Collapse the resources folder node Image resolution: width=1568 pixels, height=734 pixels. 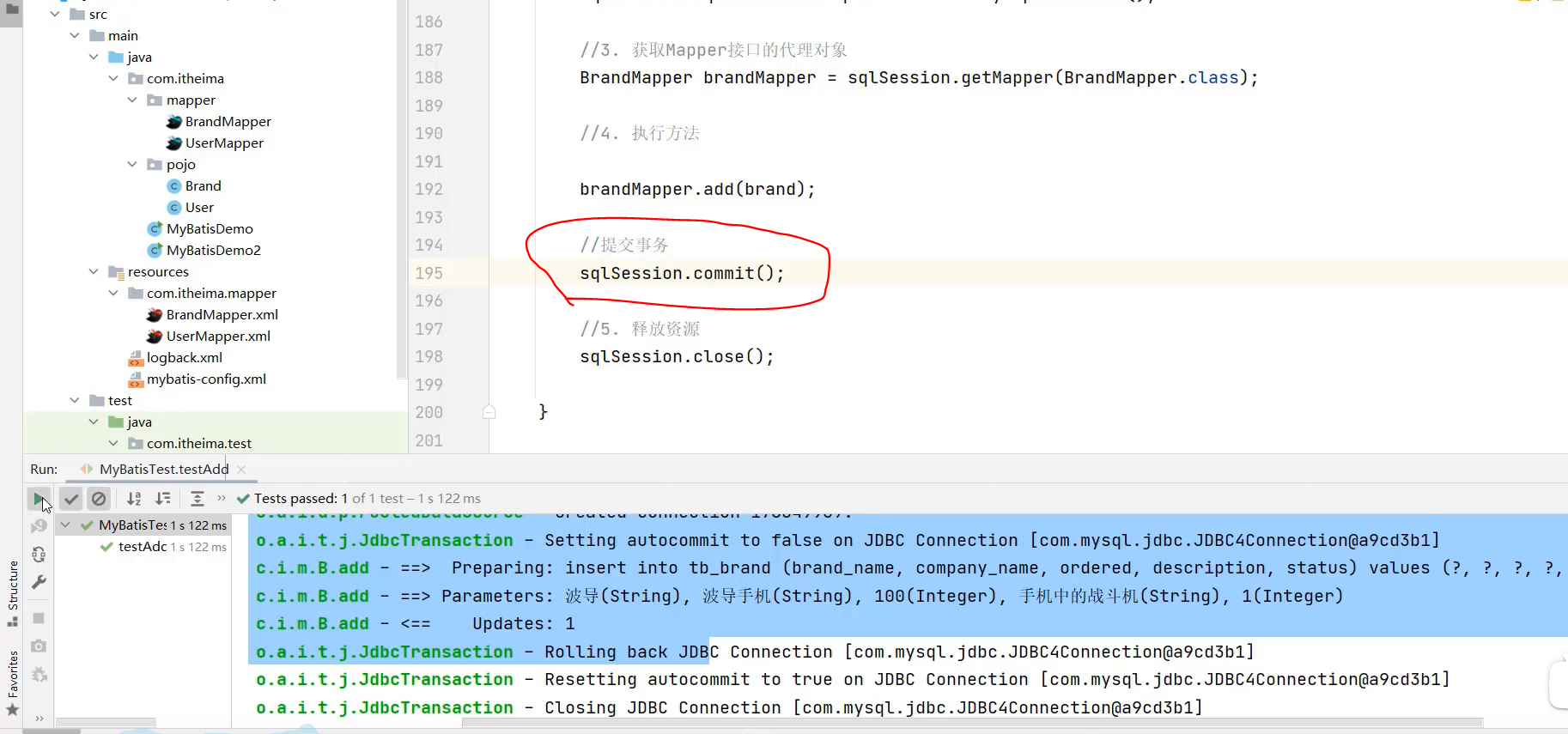pyautogui.click(x=94, y=271)
